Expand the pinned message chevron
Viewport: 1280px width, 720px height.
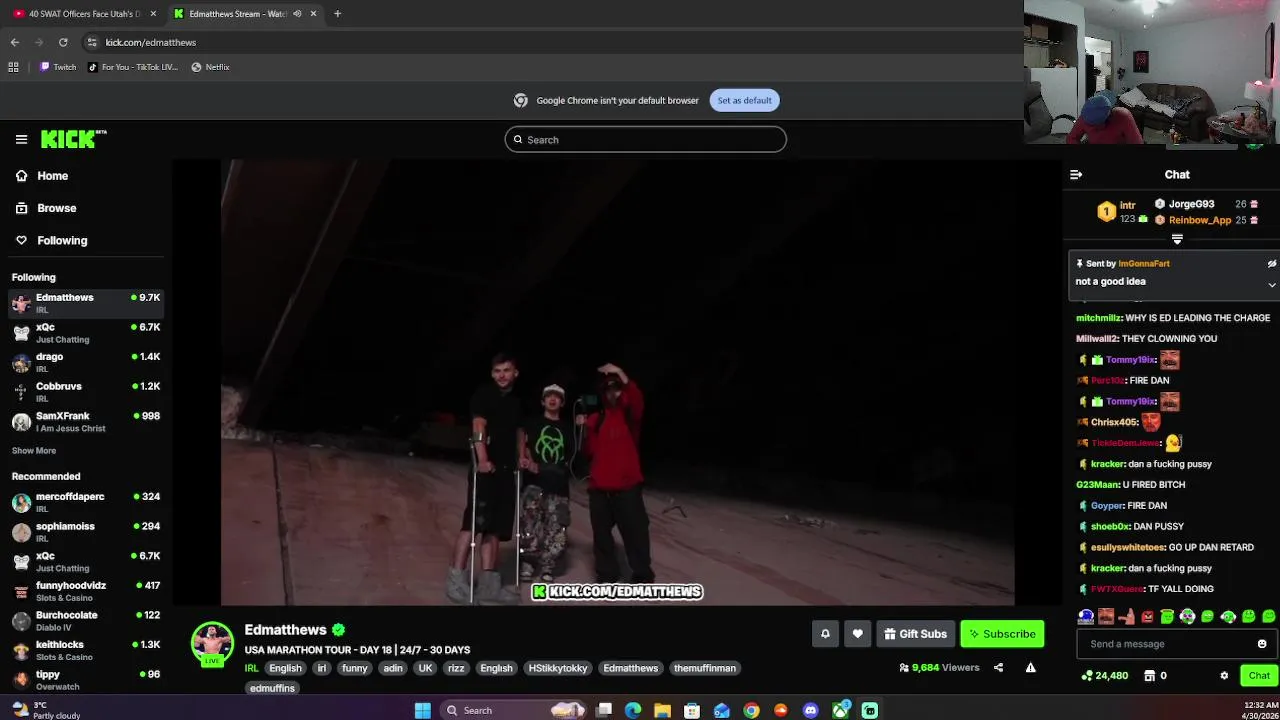[1272, 285]
